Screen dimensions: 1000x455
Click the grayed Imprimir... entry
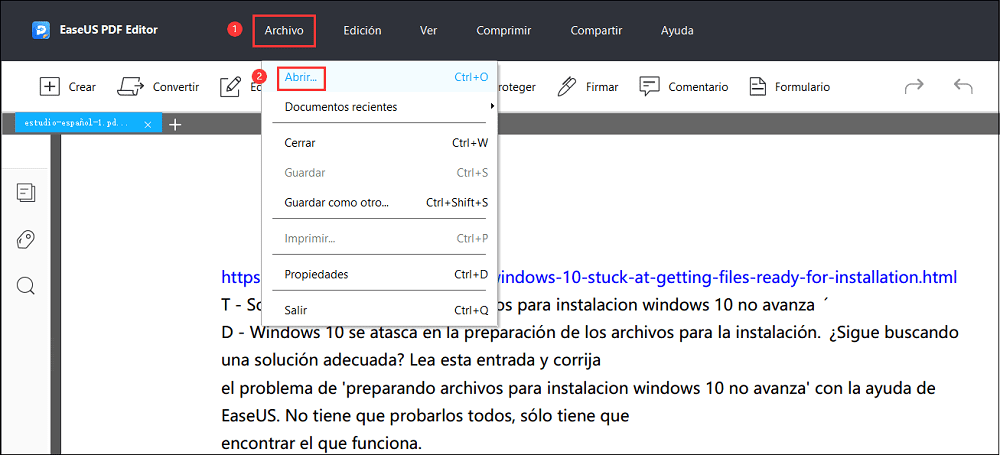(x=380, y=239)
